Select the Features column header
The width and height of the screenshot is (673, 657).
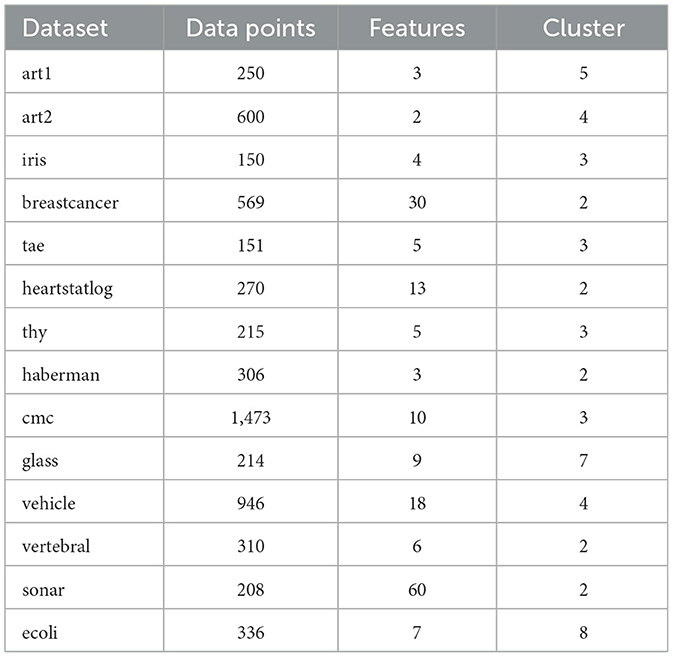(417, 27)
